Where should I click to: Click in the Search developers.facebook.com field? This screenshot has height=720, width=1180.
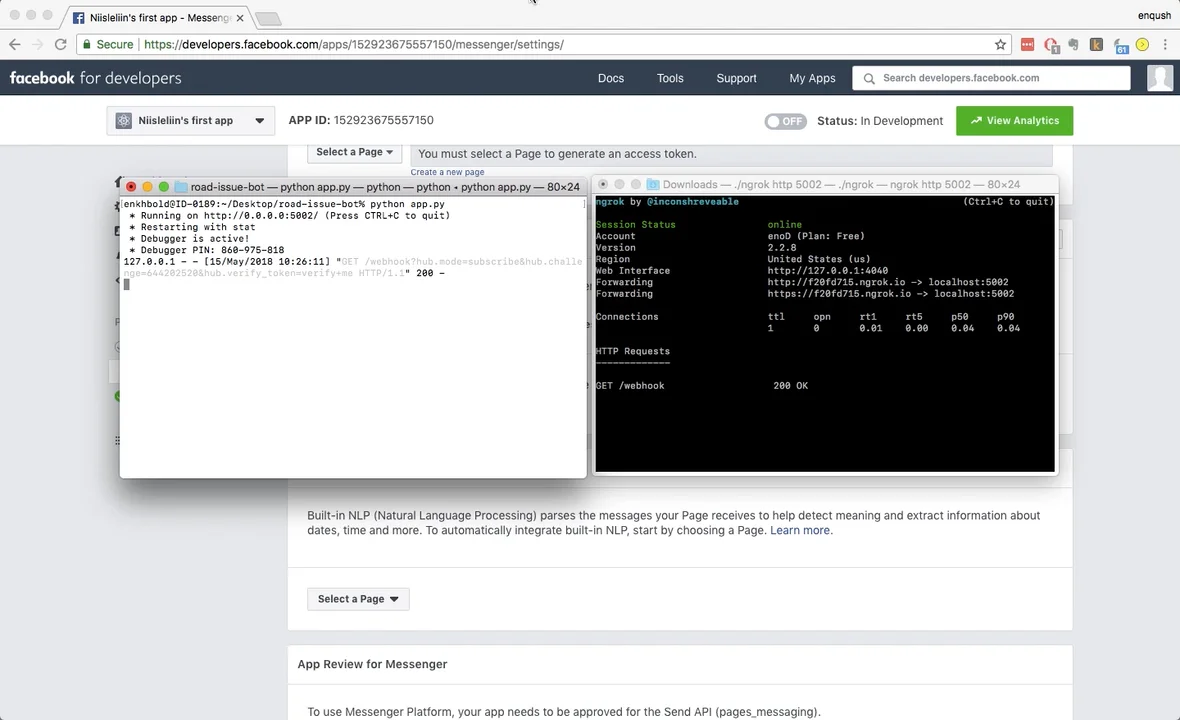991,78
